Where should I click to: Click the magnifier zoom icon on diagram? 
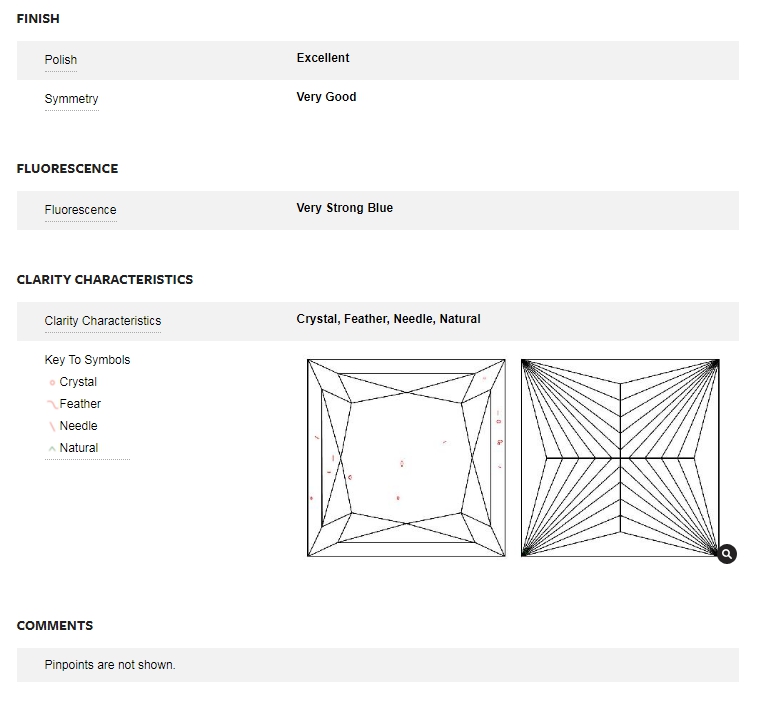(727, 554)
